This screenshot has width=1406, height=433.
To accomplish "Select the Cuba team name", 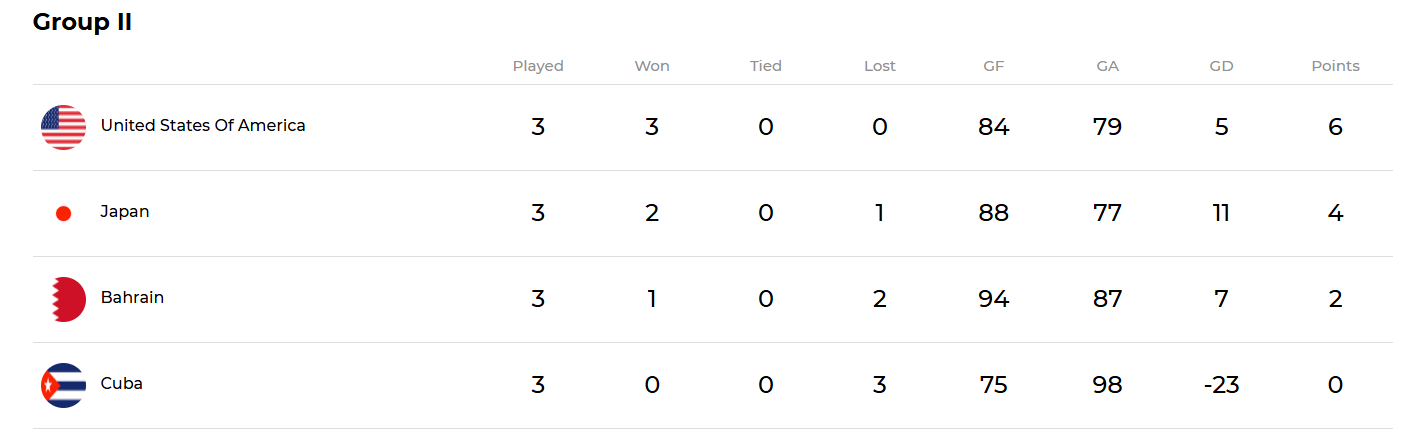I will pos(122,384).
